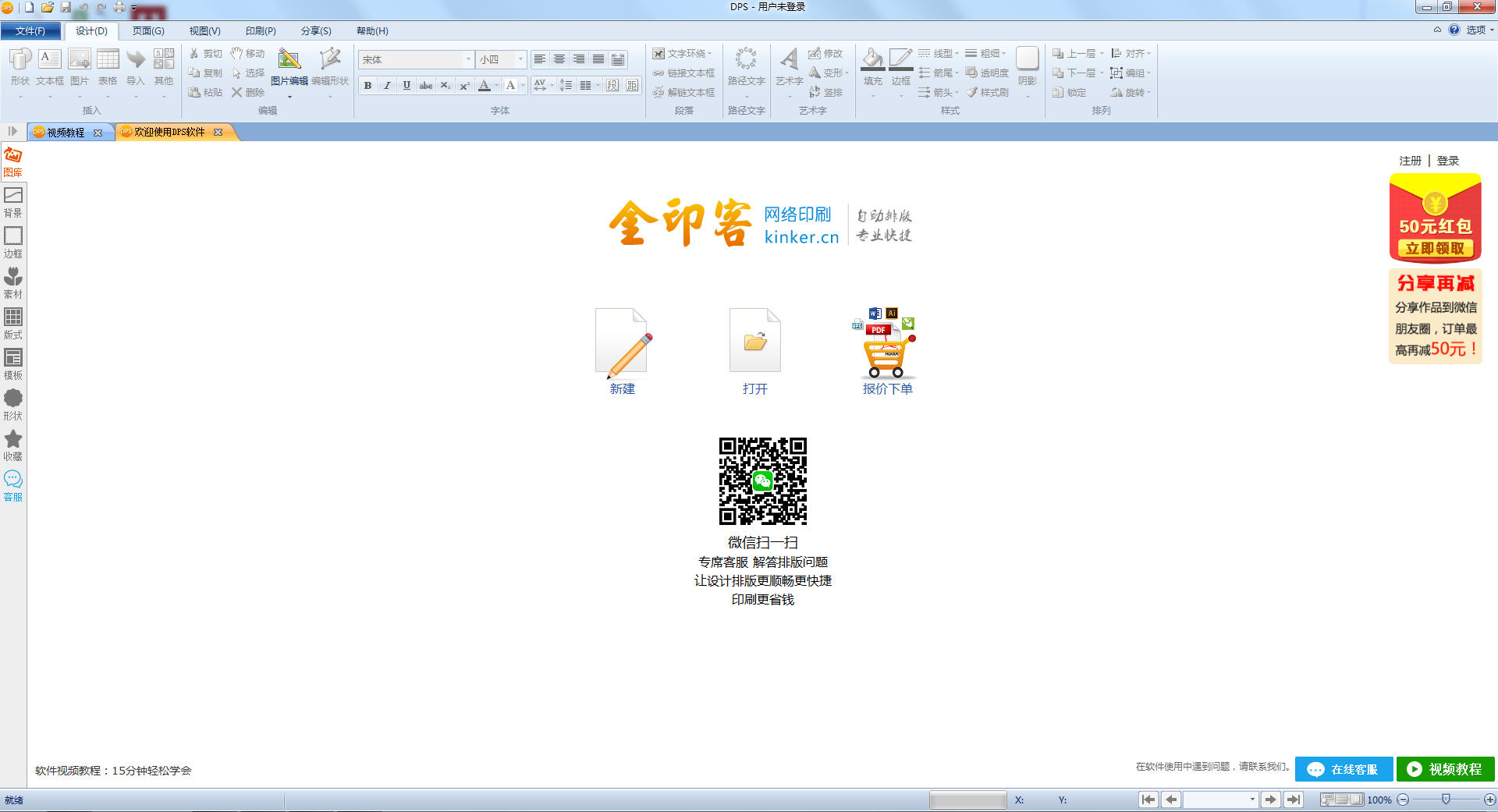The height and width of the screenshot is (812, 1498).
Task: Toggle bold text formatting
Action: pyautogui.click(x=367, y=86)
